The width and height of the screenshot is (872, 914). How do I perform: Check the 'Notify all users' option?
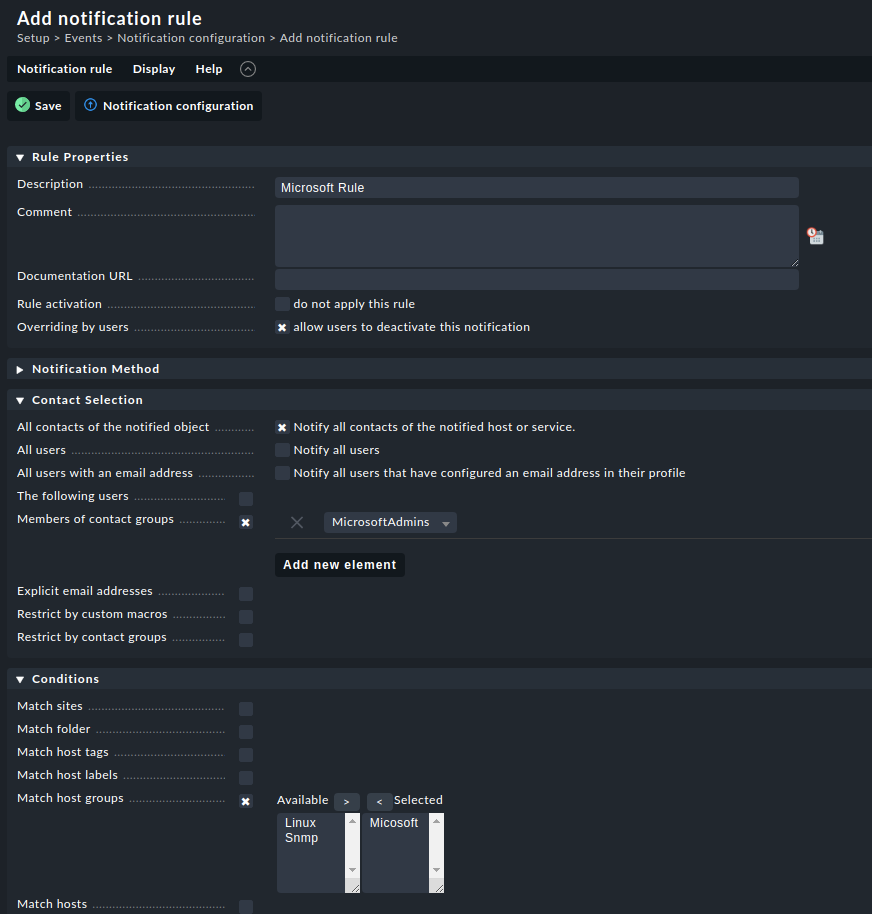pos(282,450)
